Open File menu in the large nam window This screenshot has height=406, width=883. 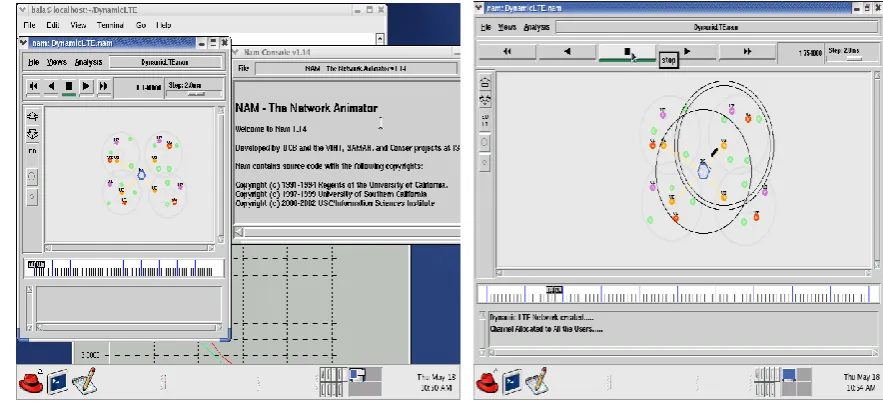pyautogui.click(x=486, y=27)
